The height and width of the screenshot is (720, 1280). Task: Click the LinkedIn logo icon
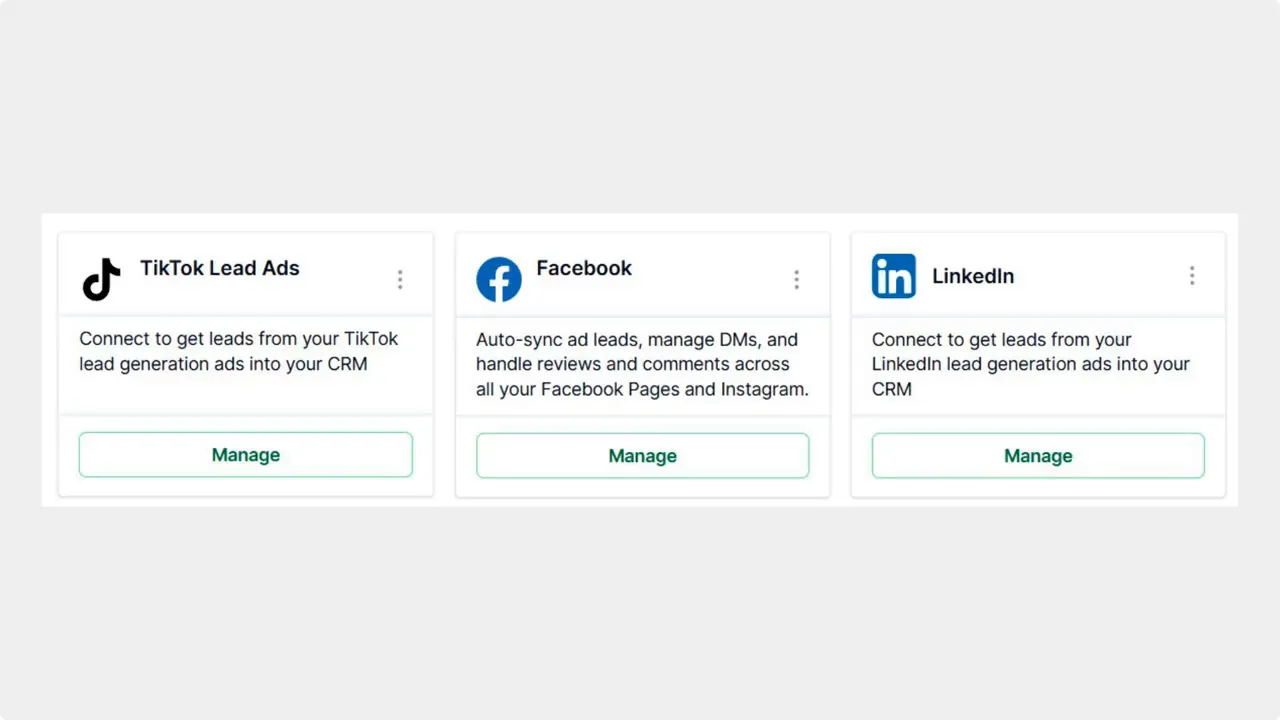point(893,276)
